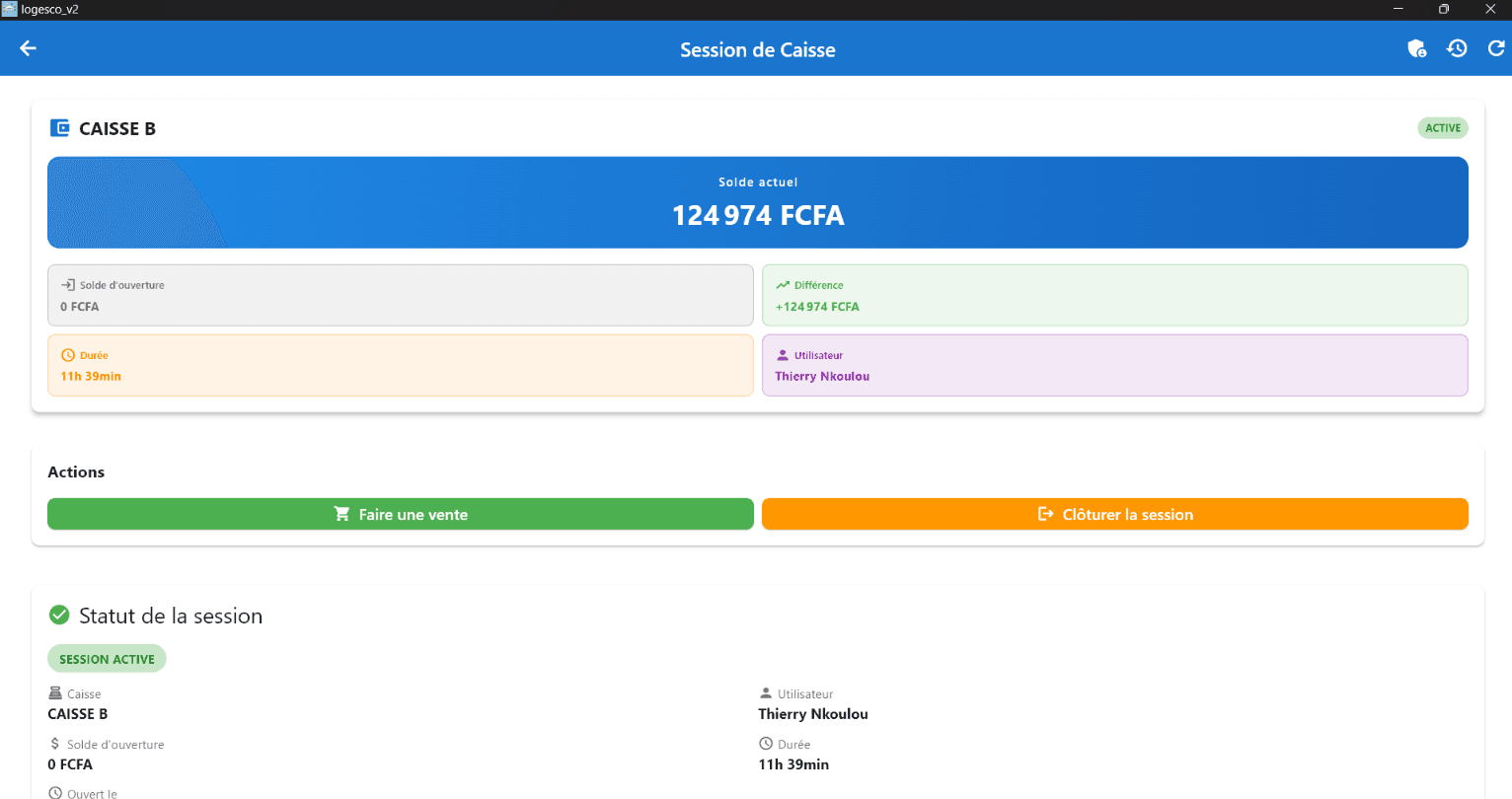Start a sale with Faire une vente
Viewport: 1512px width, 799px height.
pyautogui.click(x=401, y=514)
